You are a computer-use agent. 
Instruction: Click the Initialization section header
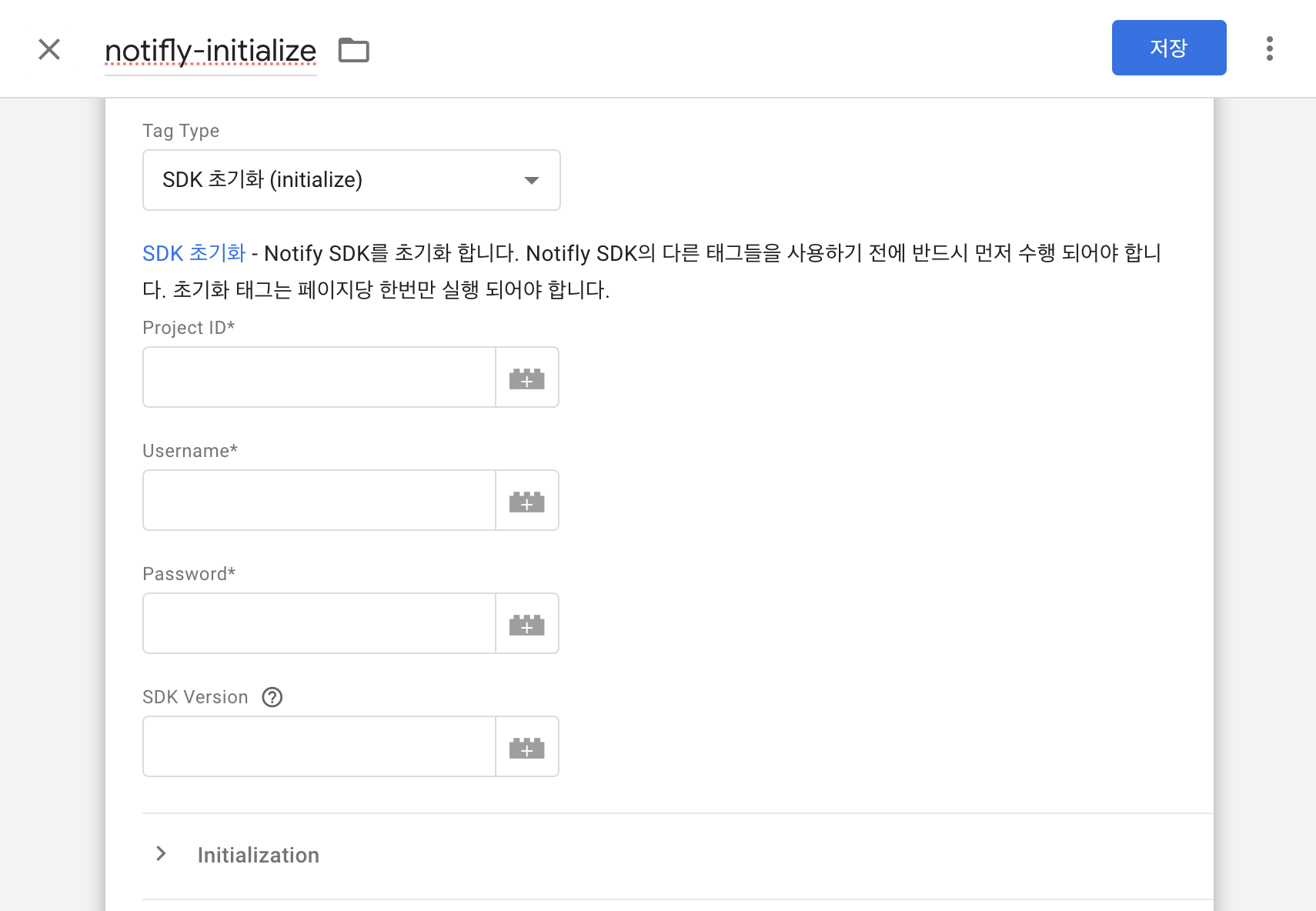(x=259, y=855)
